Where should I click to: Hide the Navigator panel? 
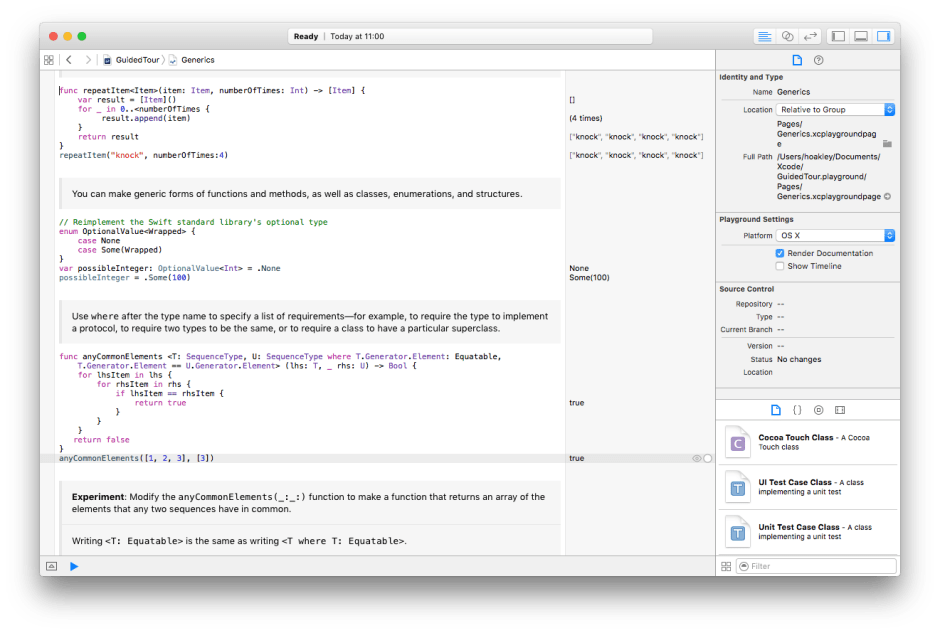click(838, 35)
